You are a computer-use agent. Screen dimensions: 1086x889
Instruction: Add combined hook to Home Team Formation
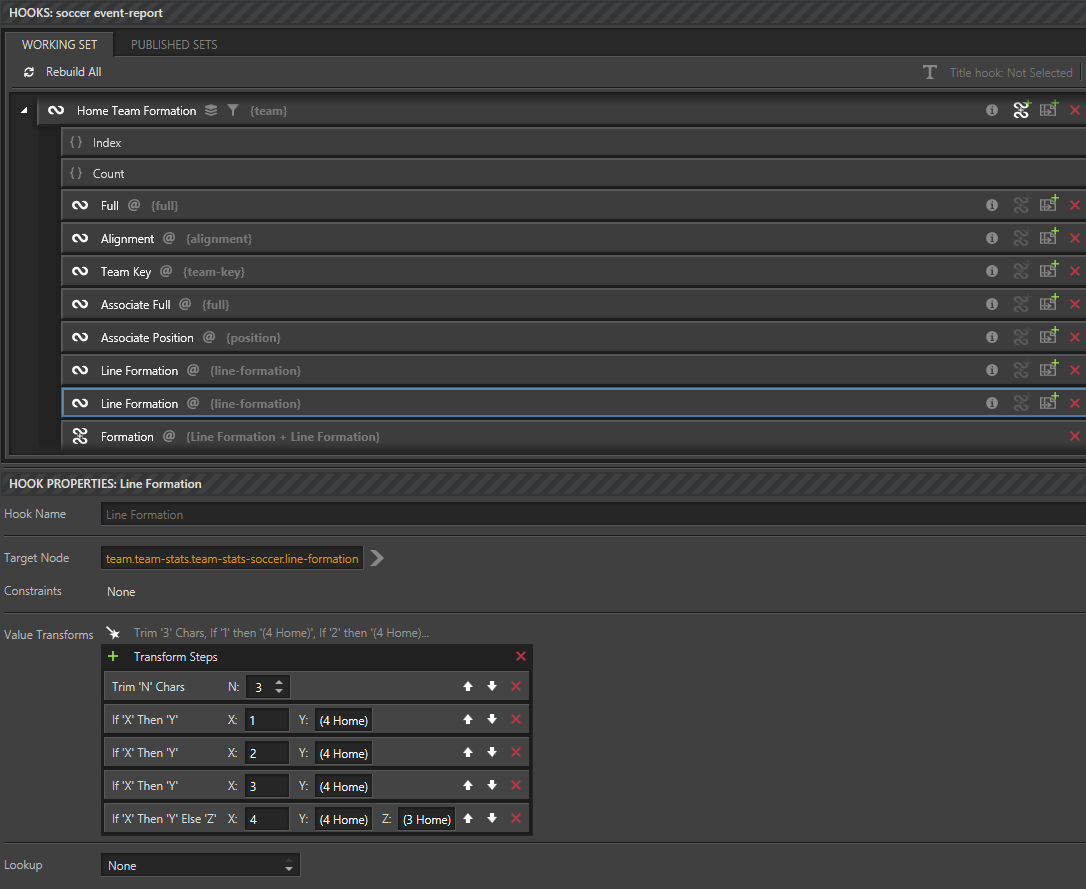pyautogui.click(x=1021, y=109)
